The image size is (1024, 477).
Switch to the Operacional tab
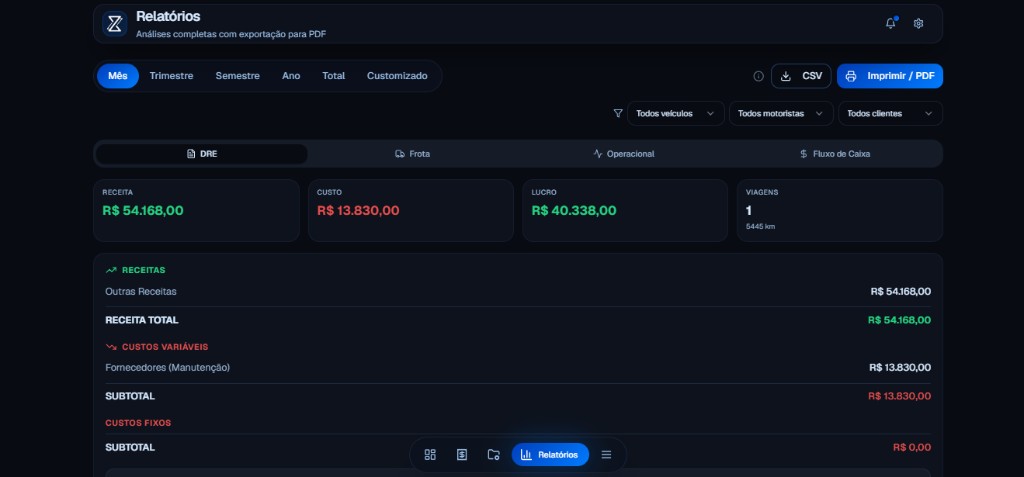(624, 154)
